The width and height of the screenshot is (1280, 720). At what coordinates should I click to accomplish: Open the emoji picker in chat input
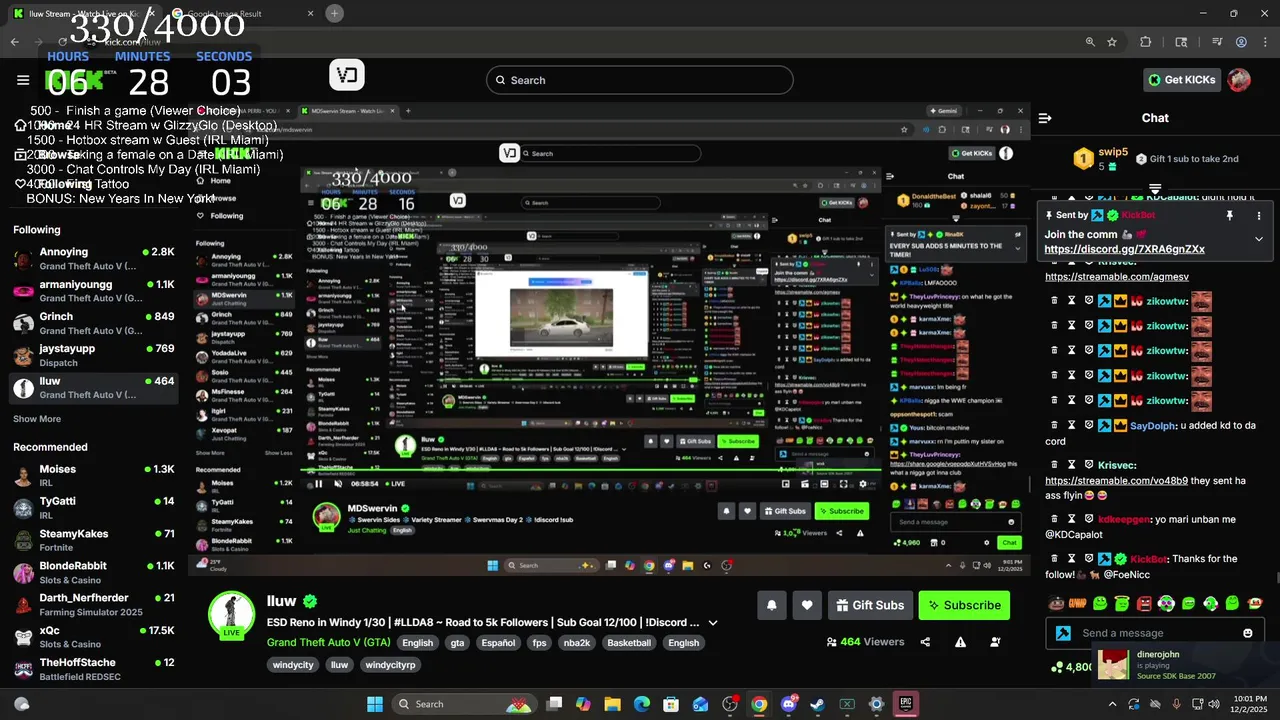pyautogui.click(x=1247, y=633)
